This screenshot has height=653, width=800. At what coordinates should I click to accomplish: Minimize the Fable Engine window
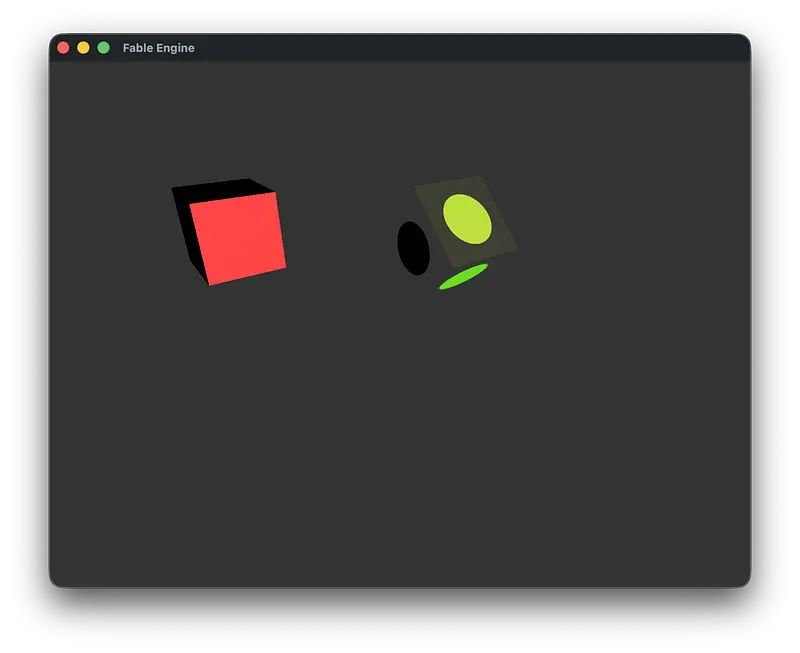84,48
